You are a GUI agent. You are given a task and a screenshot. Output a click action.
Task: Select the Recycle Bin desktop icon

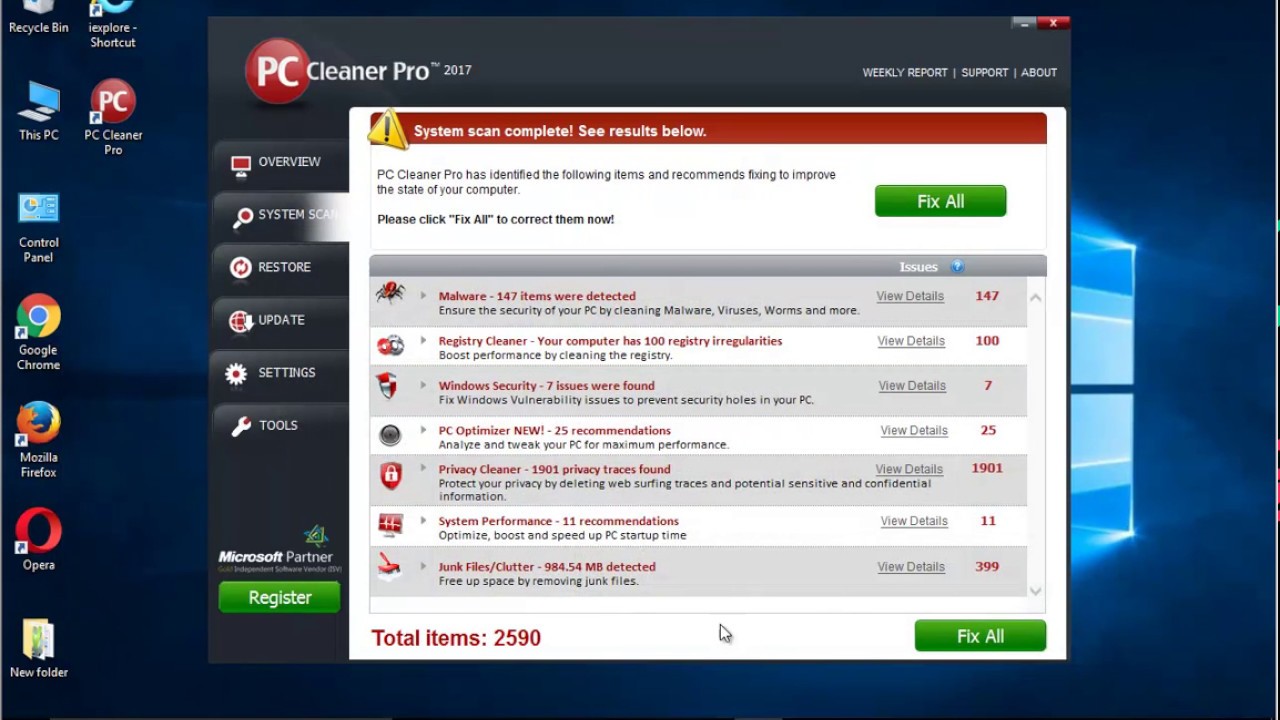pyautogui.click(x=38, y=18)
